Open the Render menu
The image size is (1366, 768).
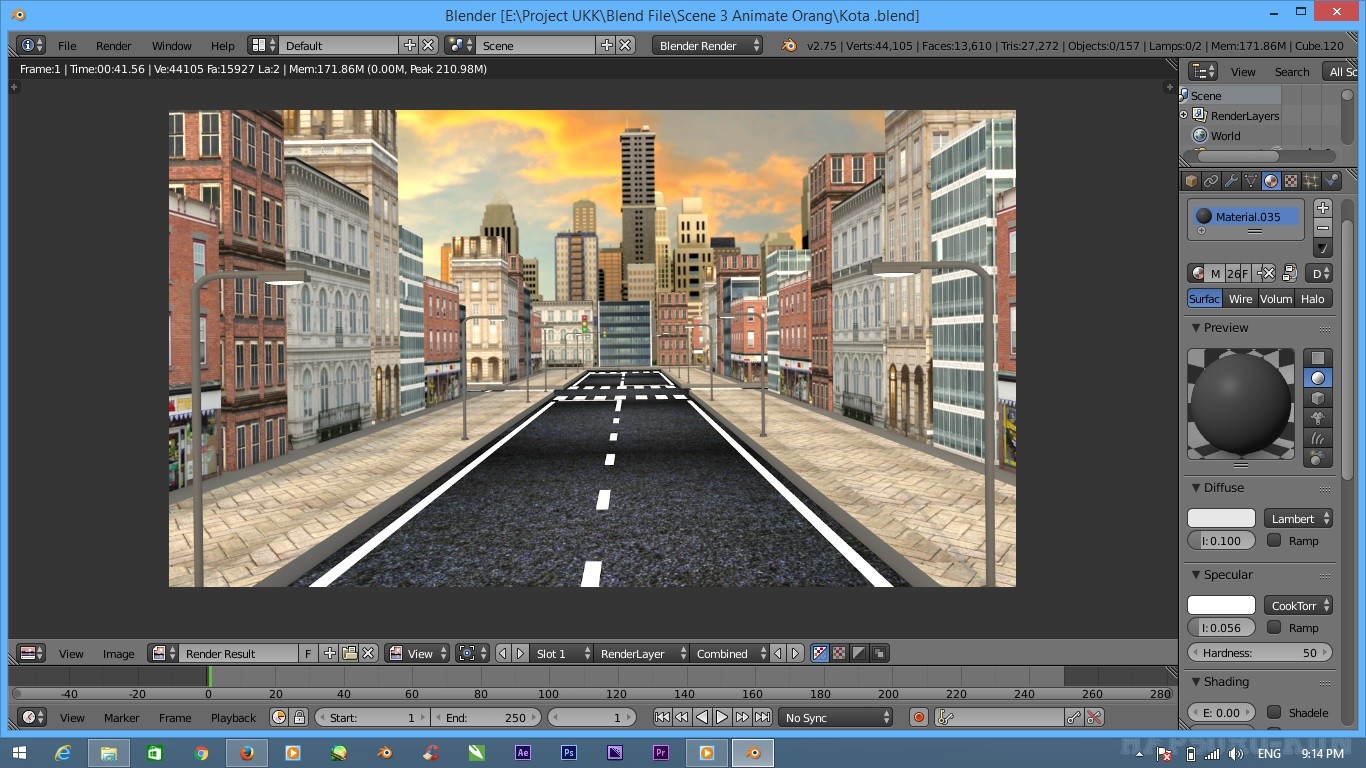pyautogui.click(x=113, y=45)
